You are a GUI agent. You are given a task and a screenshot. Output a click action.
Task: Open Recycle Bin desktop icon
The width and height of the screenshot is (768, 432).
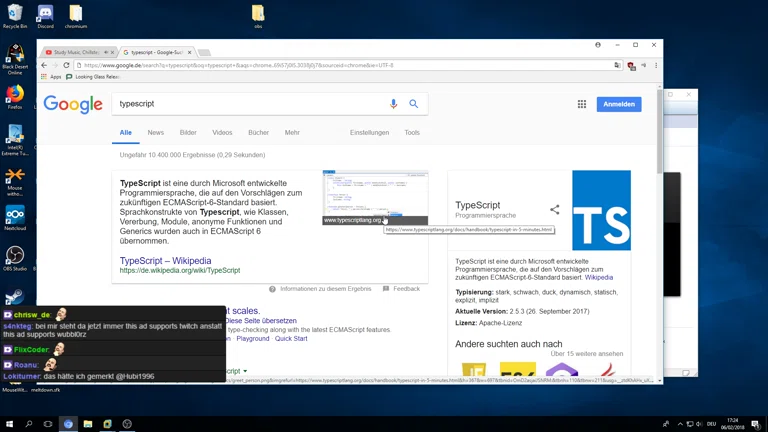coord(15,16)
